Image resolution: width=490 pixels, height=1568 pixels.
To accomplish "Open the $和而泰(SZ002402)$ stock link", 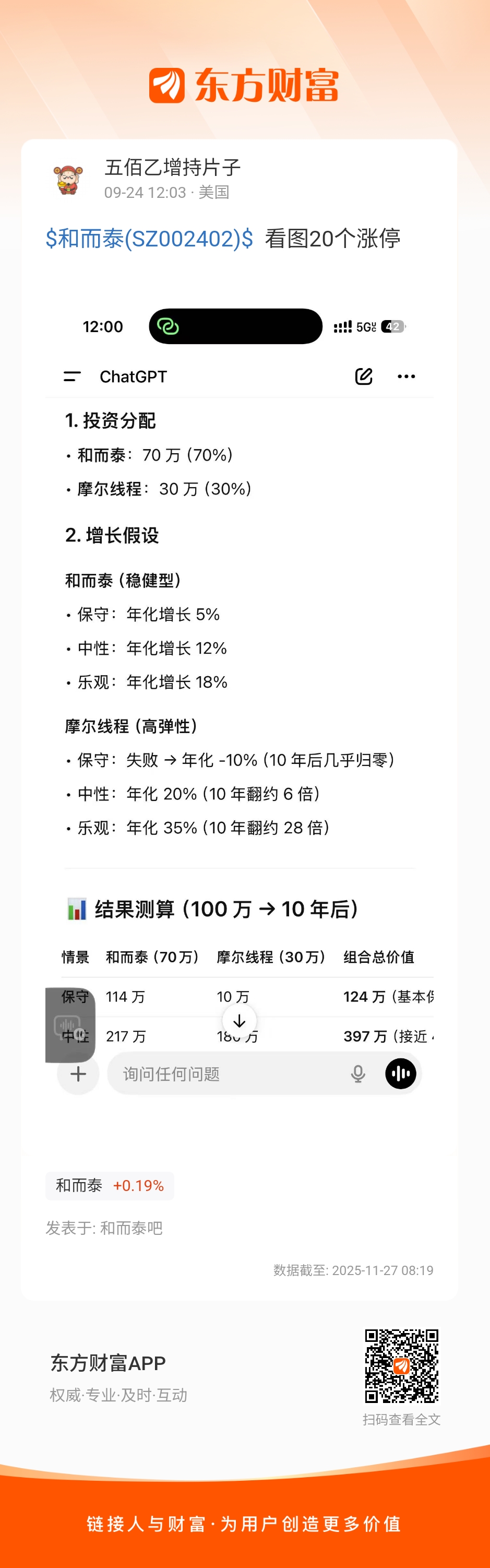I will pyautogui.click(x=149, y=239).
